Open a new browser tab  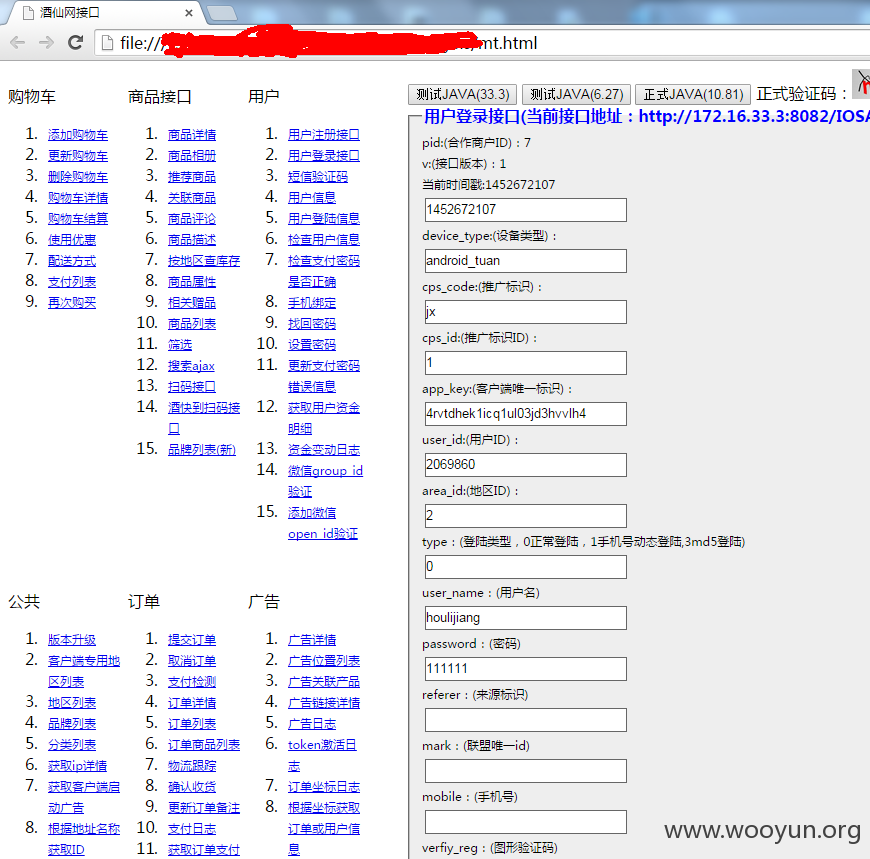point(221,13)
